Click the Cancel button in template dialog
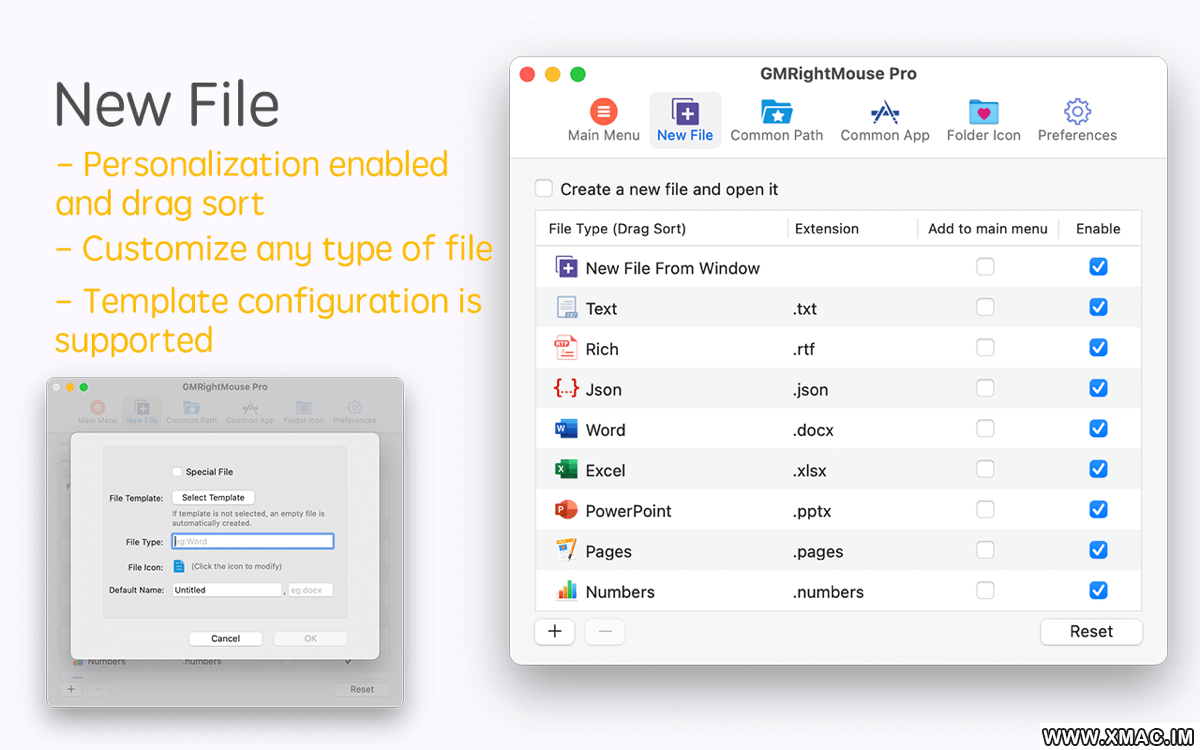The image size is (1200, 750). (225, 638)
